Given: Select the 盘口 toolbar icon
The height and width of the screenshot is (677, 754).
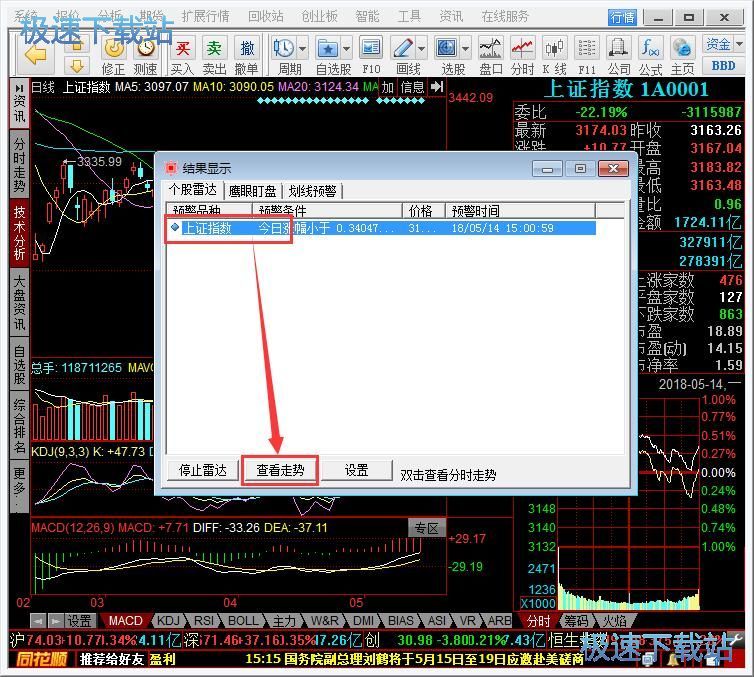Looking at the screenshot, I should point(490,55).
